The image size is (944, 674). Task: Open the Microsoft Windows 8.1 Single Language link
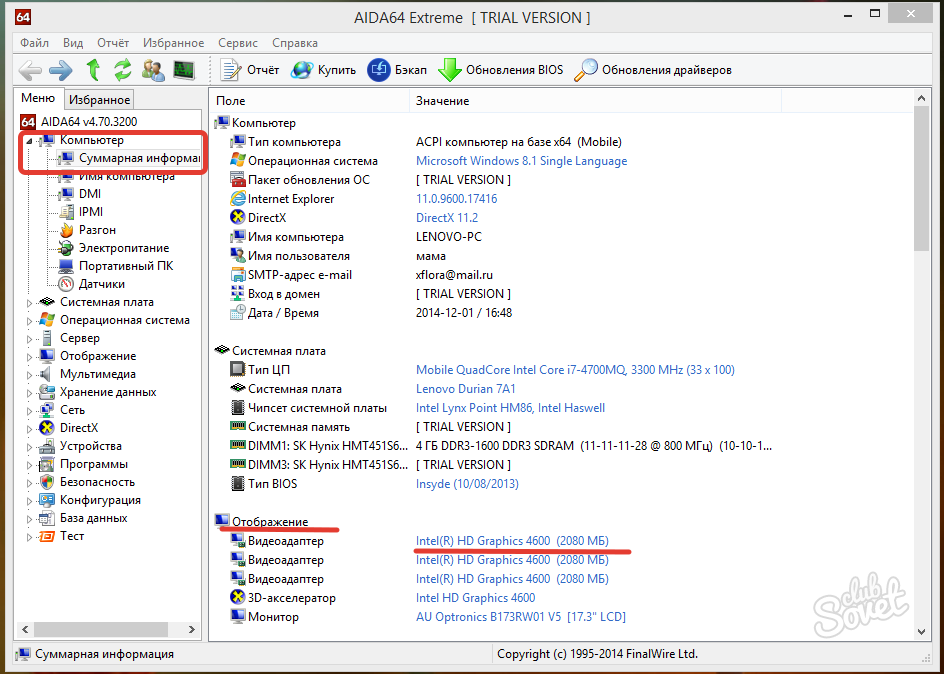click(x=521, y=161)
